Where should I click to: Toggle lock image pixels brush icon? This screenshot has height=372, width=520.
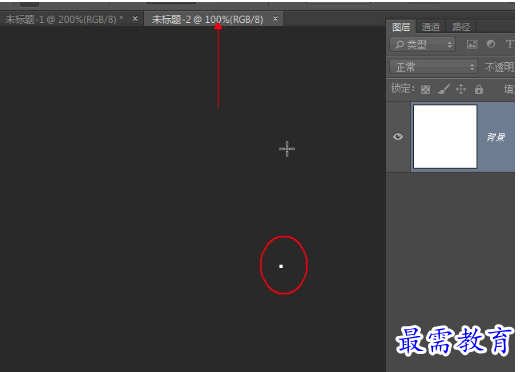click(x=443, y=89)
